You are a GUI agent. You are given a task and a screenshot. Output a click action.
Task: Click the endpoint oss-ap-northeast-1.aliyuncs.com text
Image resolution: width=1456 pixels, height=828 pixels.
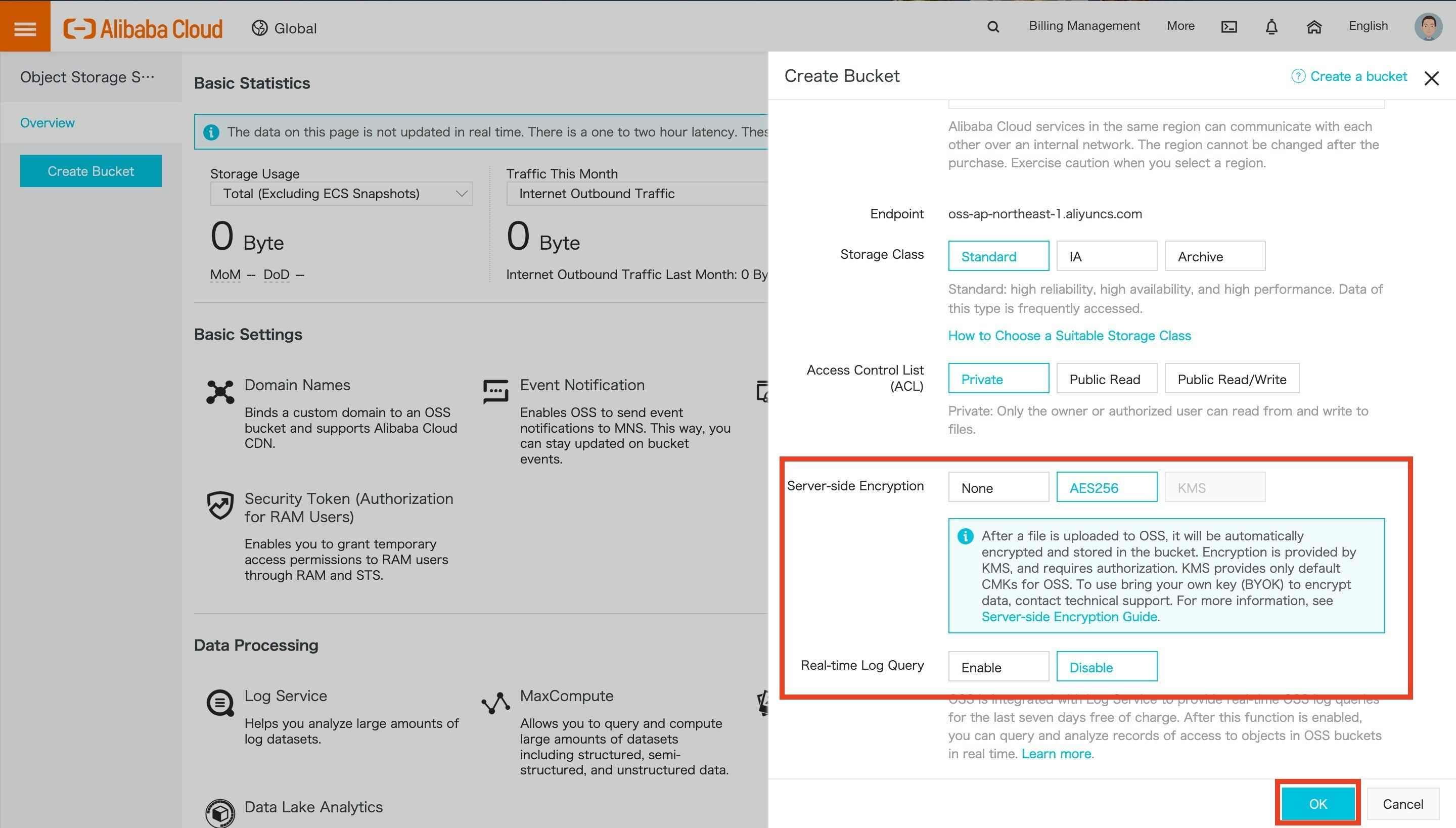click(x=1045, y=214)
